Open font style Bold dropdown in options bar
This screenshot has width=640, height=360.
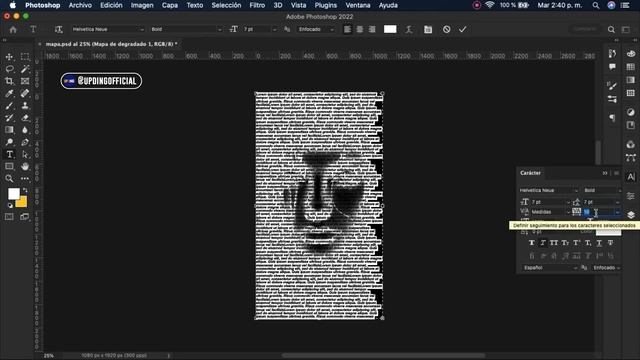pos(186,29)
